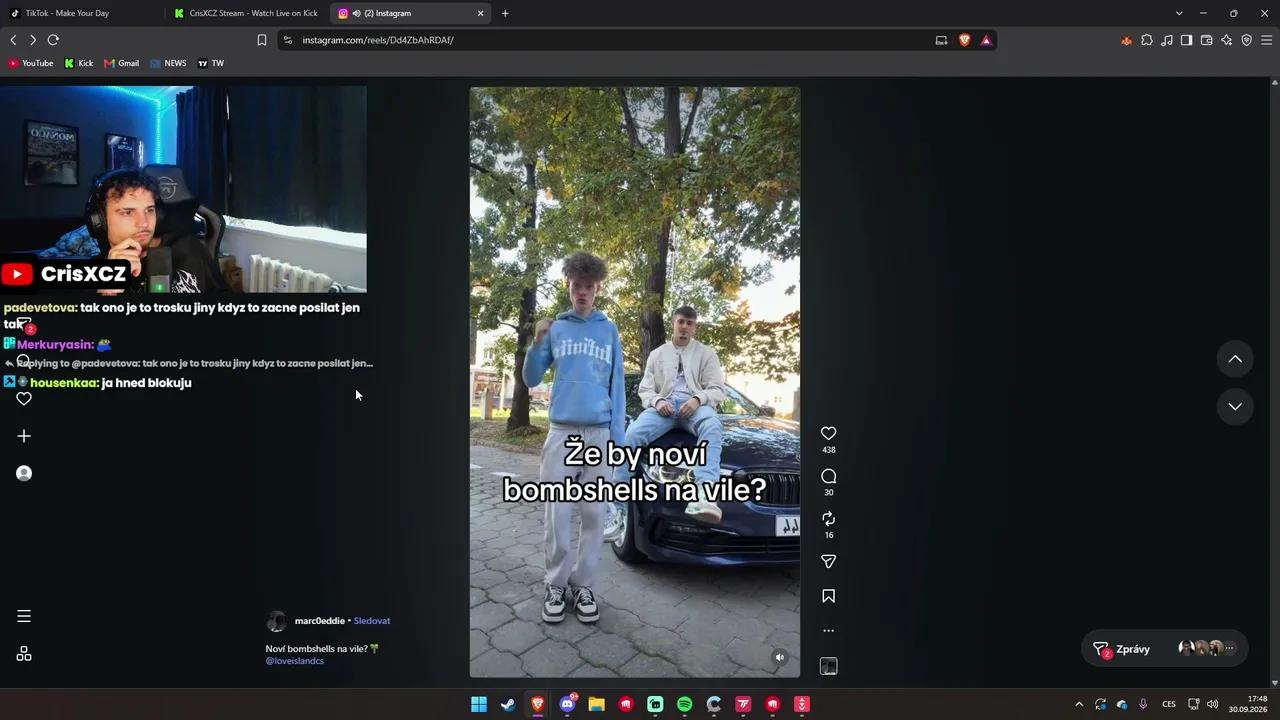Screen dimensions: 1280x720
Task: Open the @loveislandcs mention link
Action: (295, 661)
